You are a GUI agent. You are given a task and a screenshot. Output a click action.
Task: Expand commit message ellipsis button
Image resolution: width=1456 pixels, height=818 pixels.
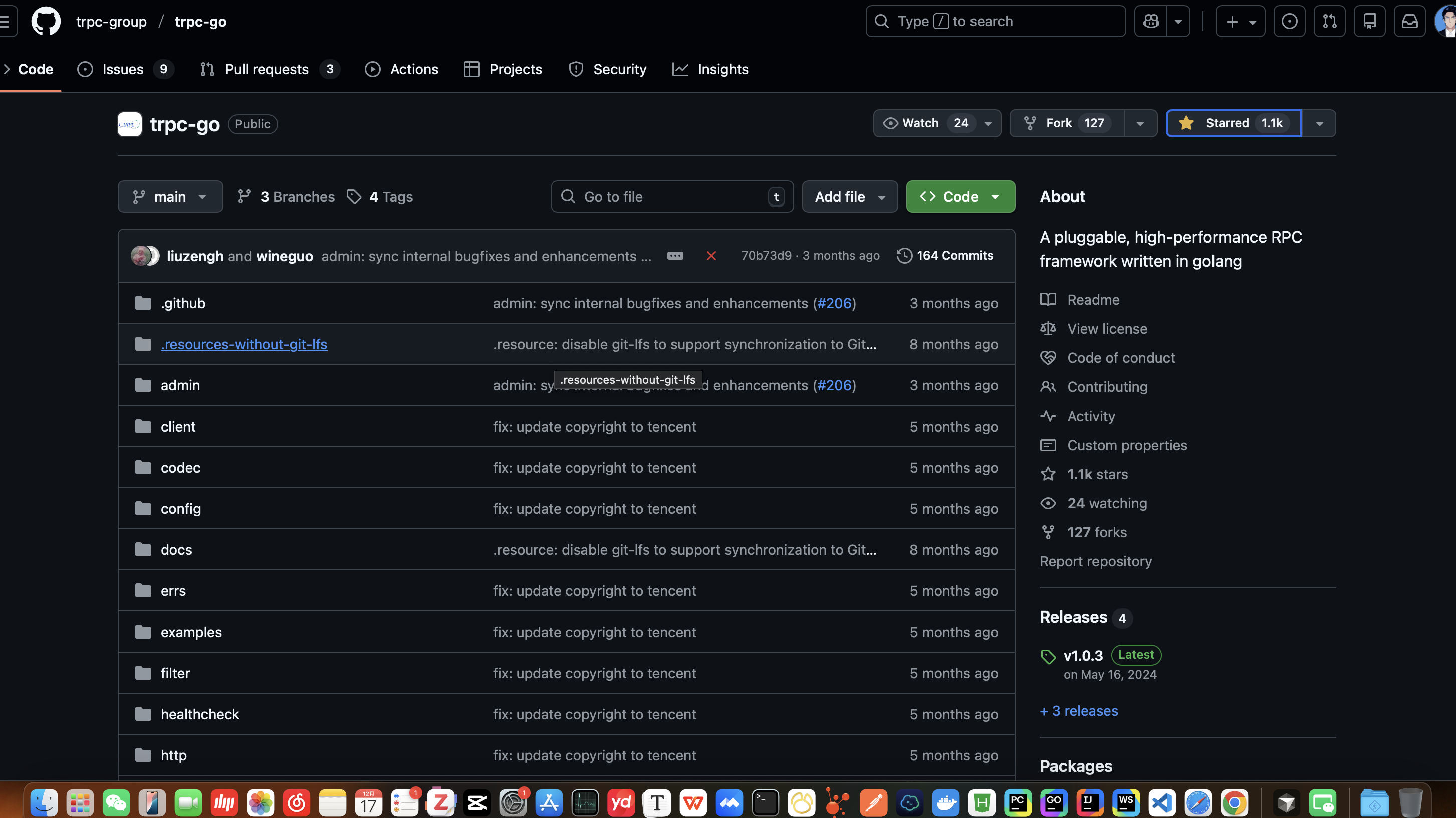675,256
